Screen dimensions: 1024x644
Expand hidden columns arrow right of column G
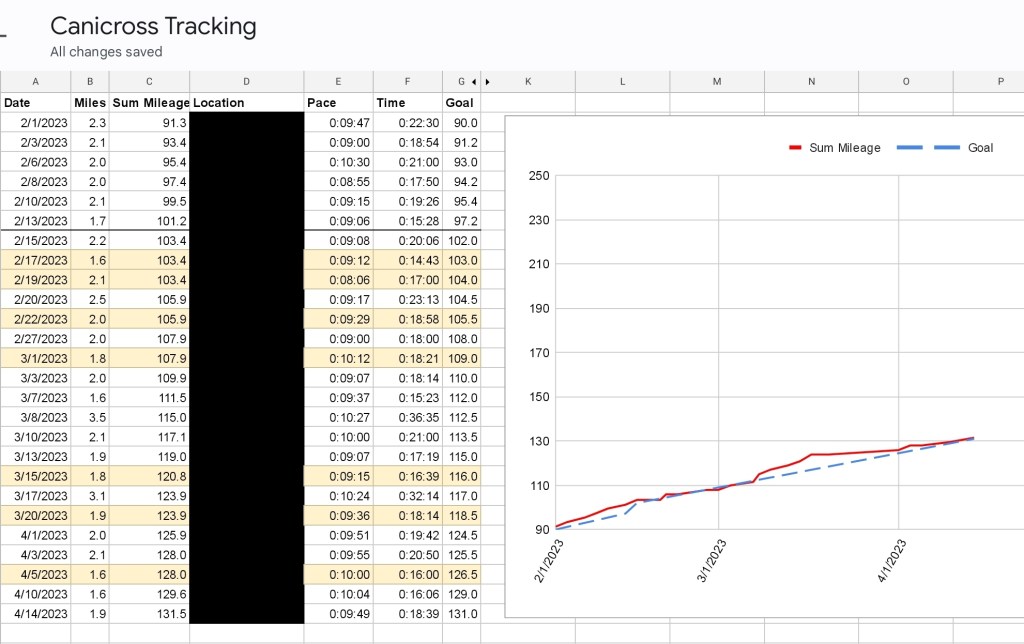coord(487,82)
